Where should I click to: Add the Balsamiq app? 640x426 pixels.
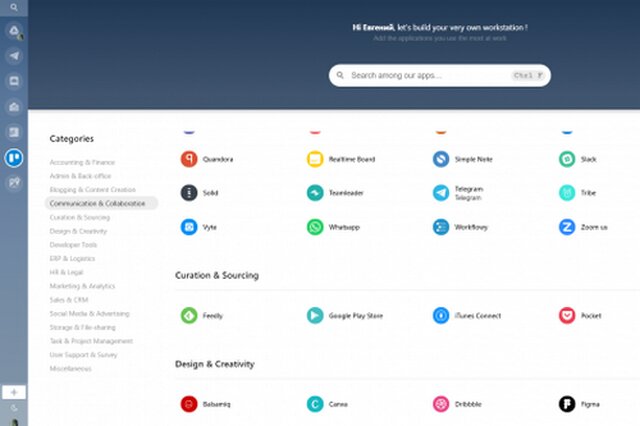tap(205, 404)
